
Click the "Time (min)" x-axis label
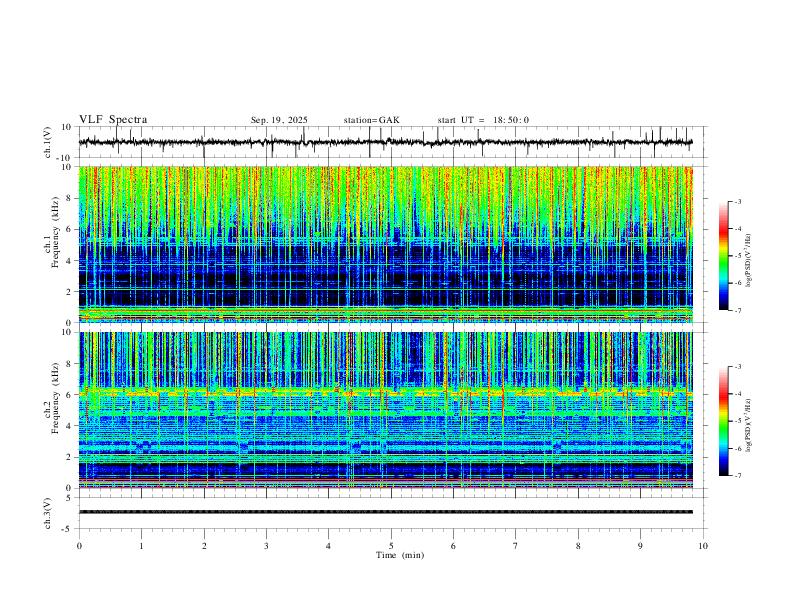(x=400, y=555)
